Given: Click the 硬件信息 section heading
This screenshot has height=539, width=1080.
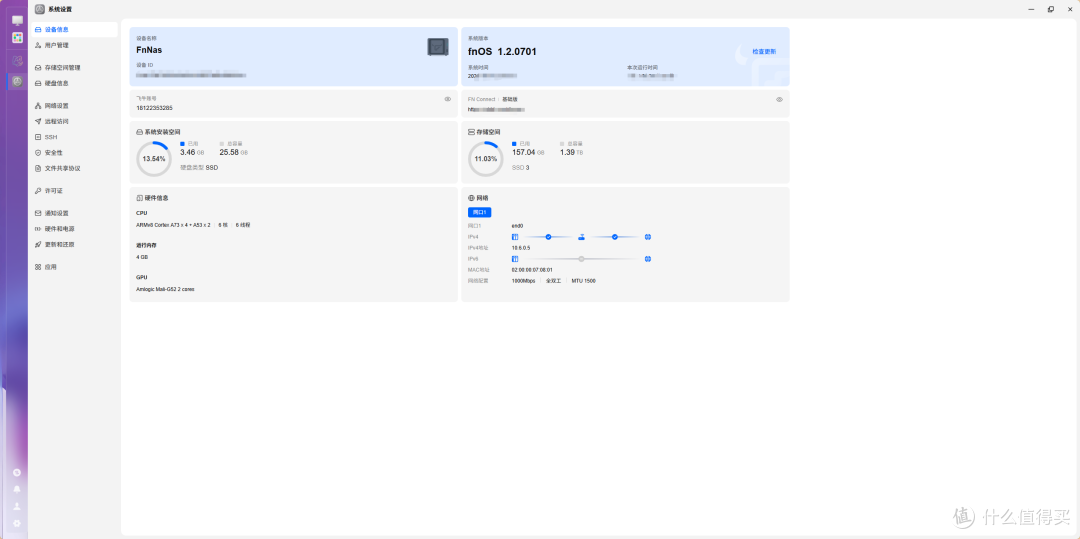Looking at the screenshot, I should [156, 198].
